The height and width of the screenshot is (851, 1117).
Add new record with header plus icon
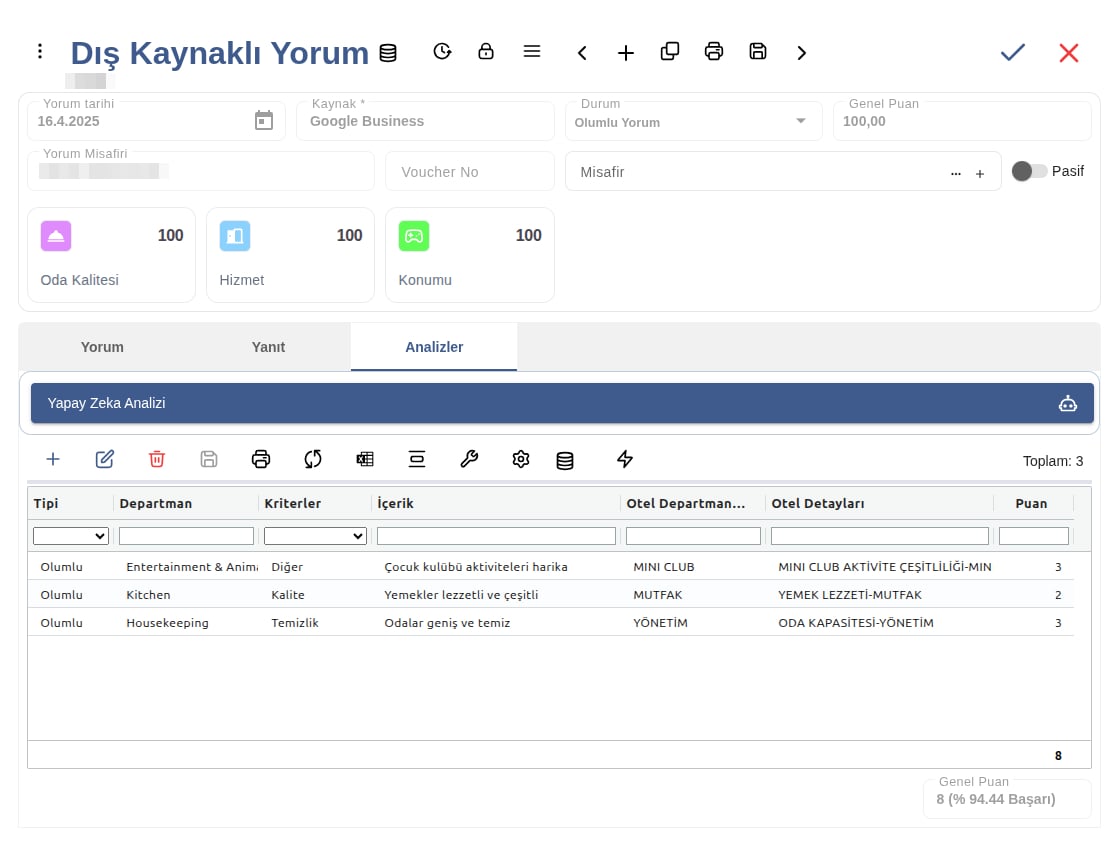(625, 53)
